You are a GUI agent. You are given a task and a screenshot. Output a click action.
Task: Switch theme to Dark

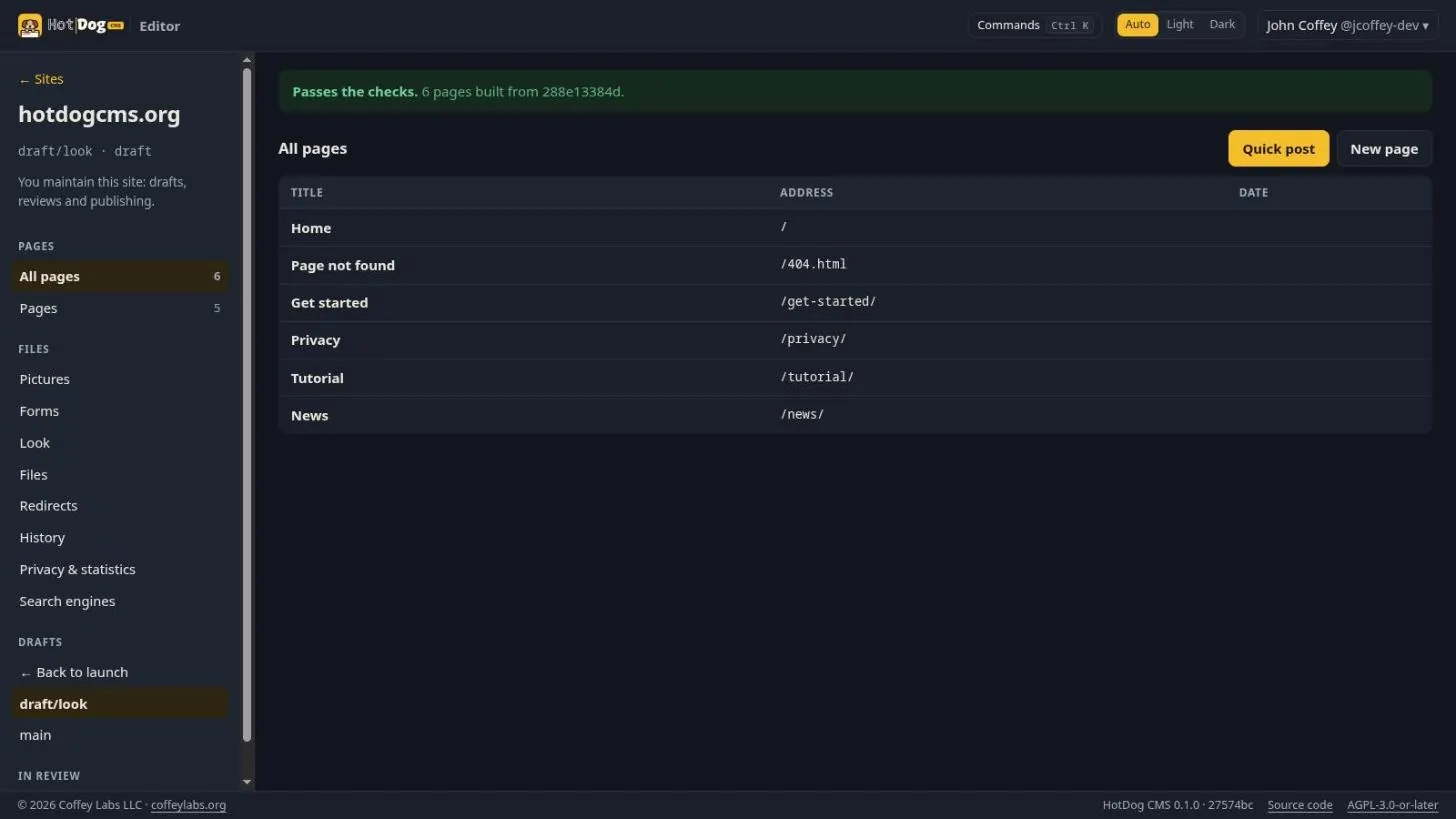1222,25
